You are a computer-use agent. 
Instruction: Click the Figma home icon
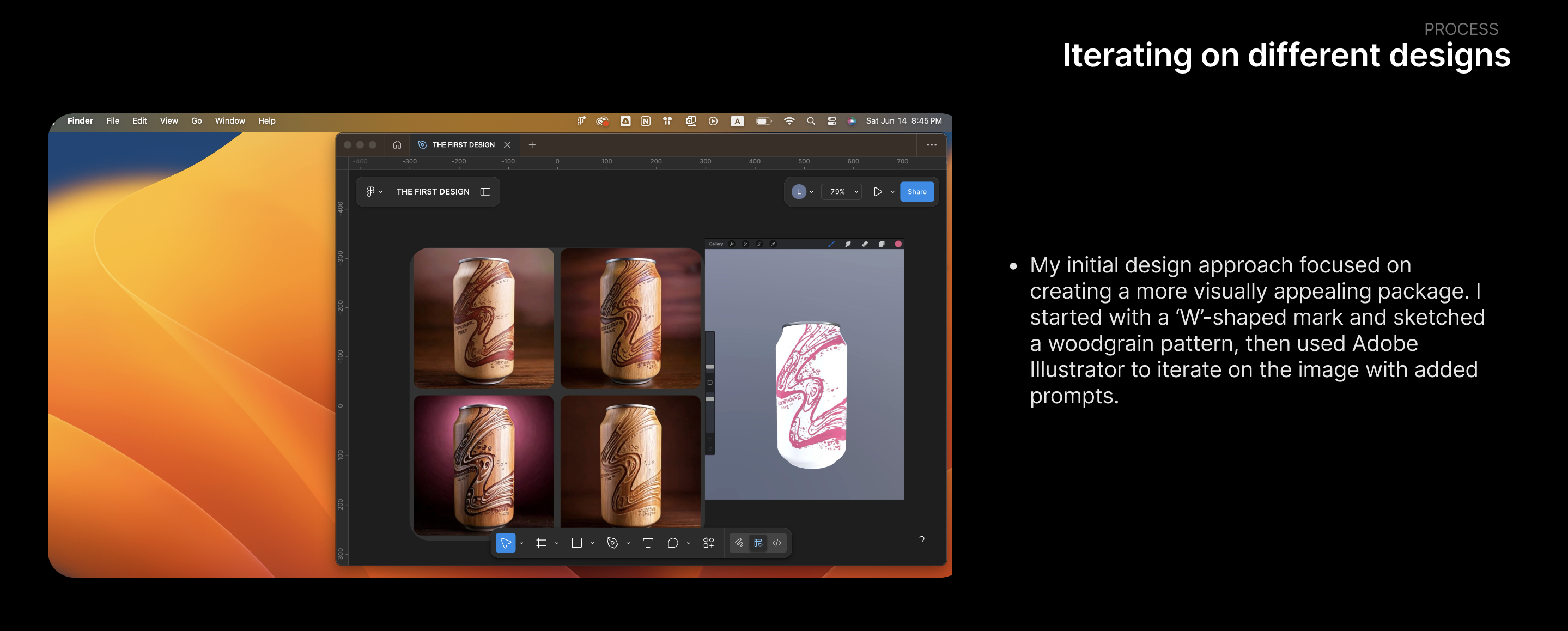pos(397,145)
